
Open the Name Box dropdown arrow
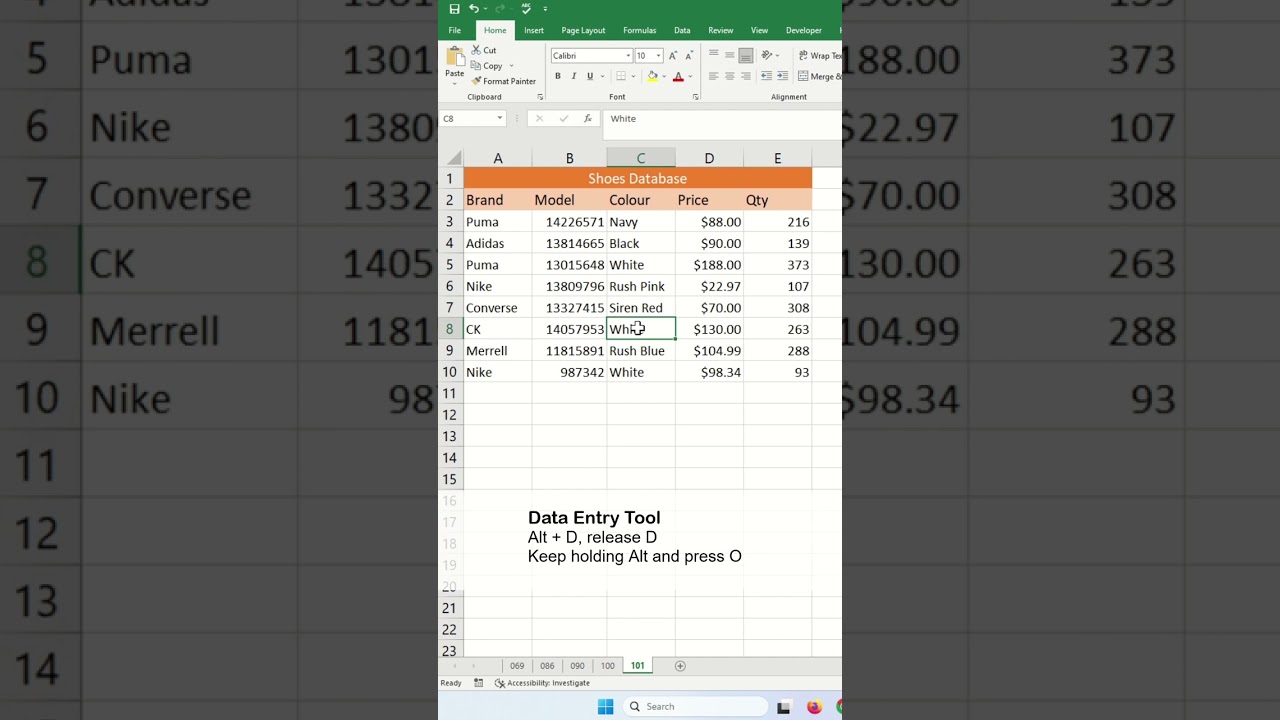tap(499, 118)
